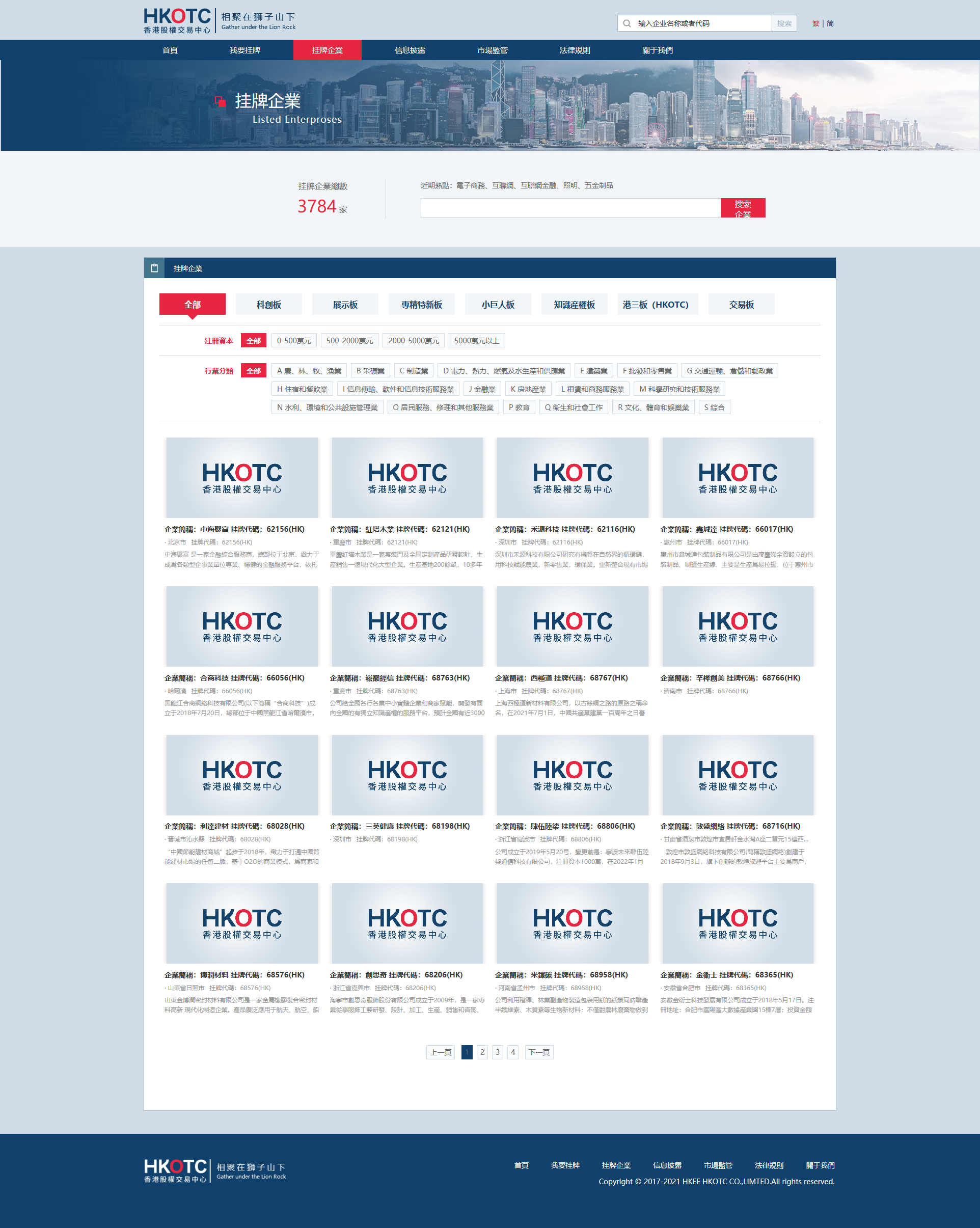Viewport: 980px width, 1228px height.
Task: Click the red 搜索企業 button
Action: [743, 208]
